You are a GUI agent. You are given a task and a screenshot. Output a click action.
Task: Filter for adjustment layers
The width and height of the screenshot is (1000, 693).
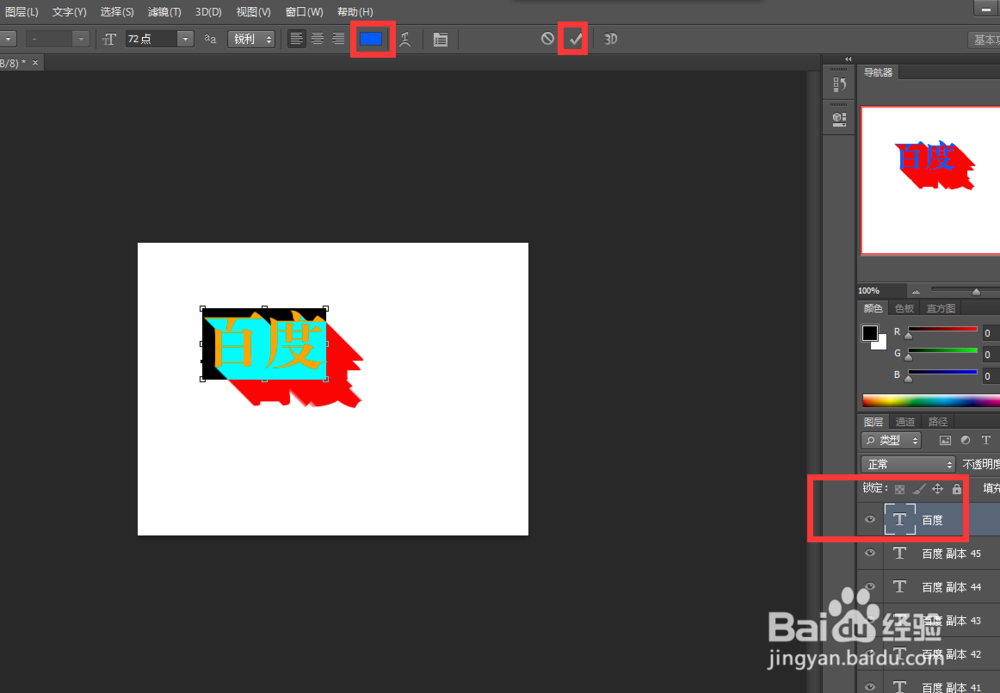[966, 441]
